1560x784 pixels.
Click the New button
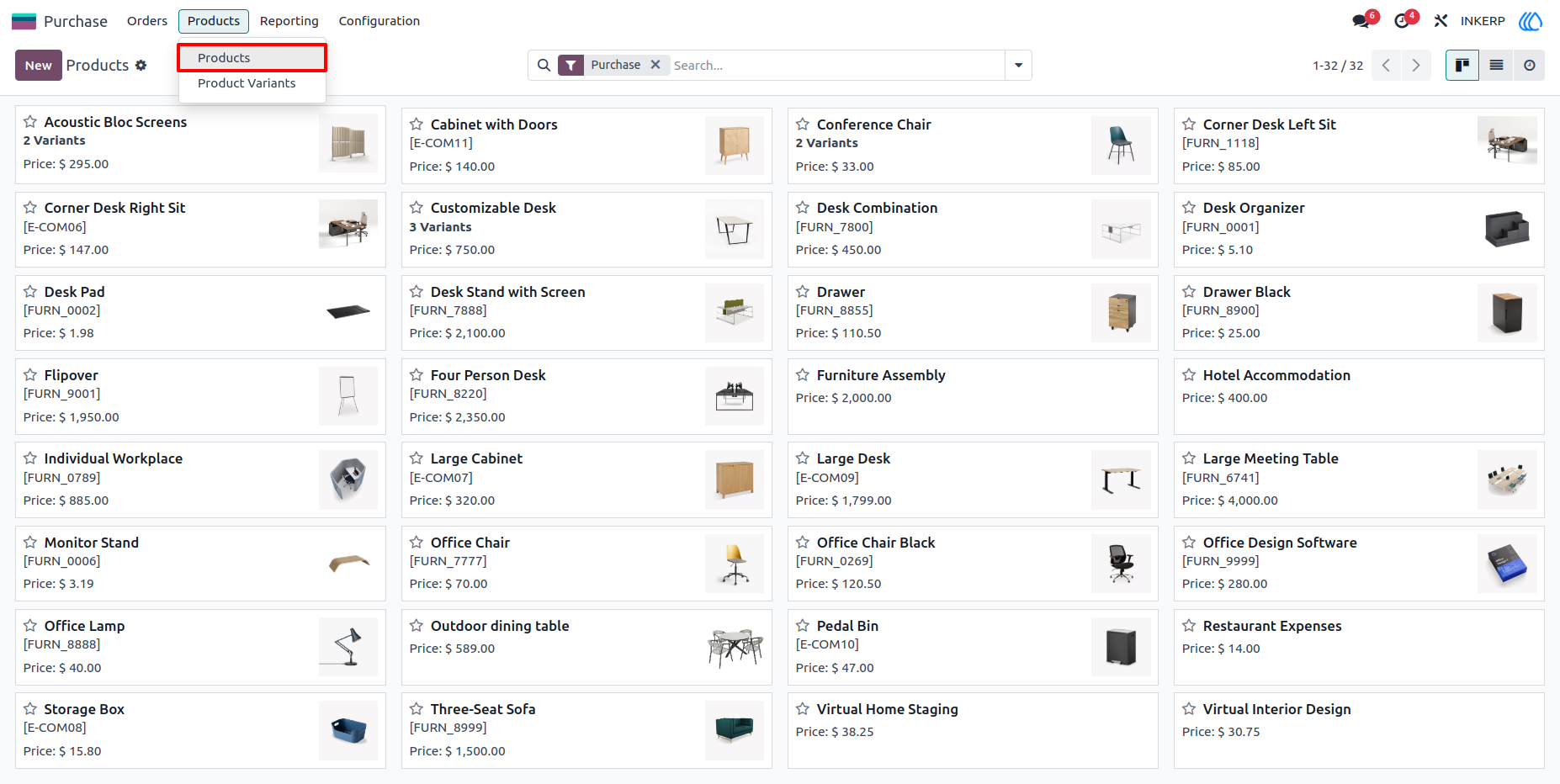pos(39,65)
